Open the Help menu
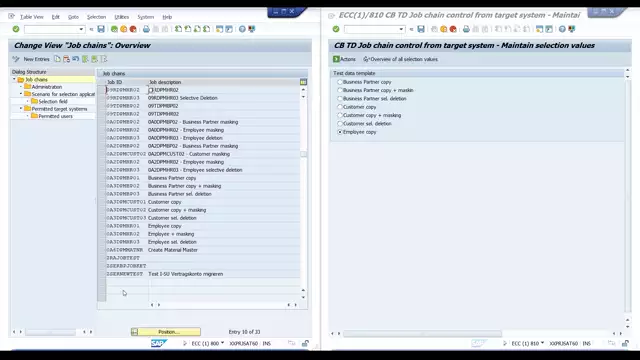 tap(167, 17)
